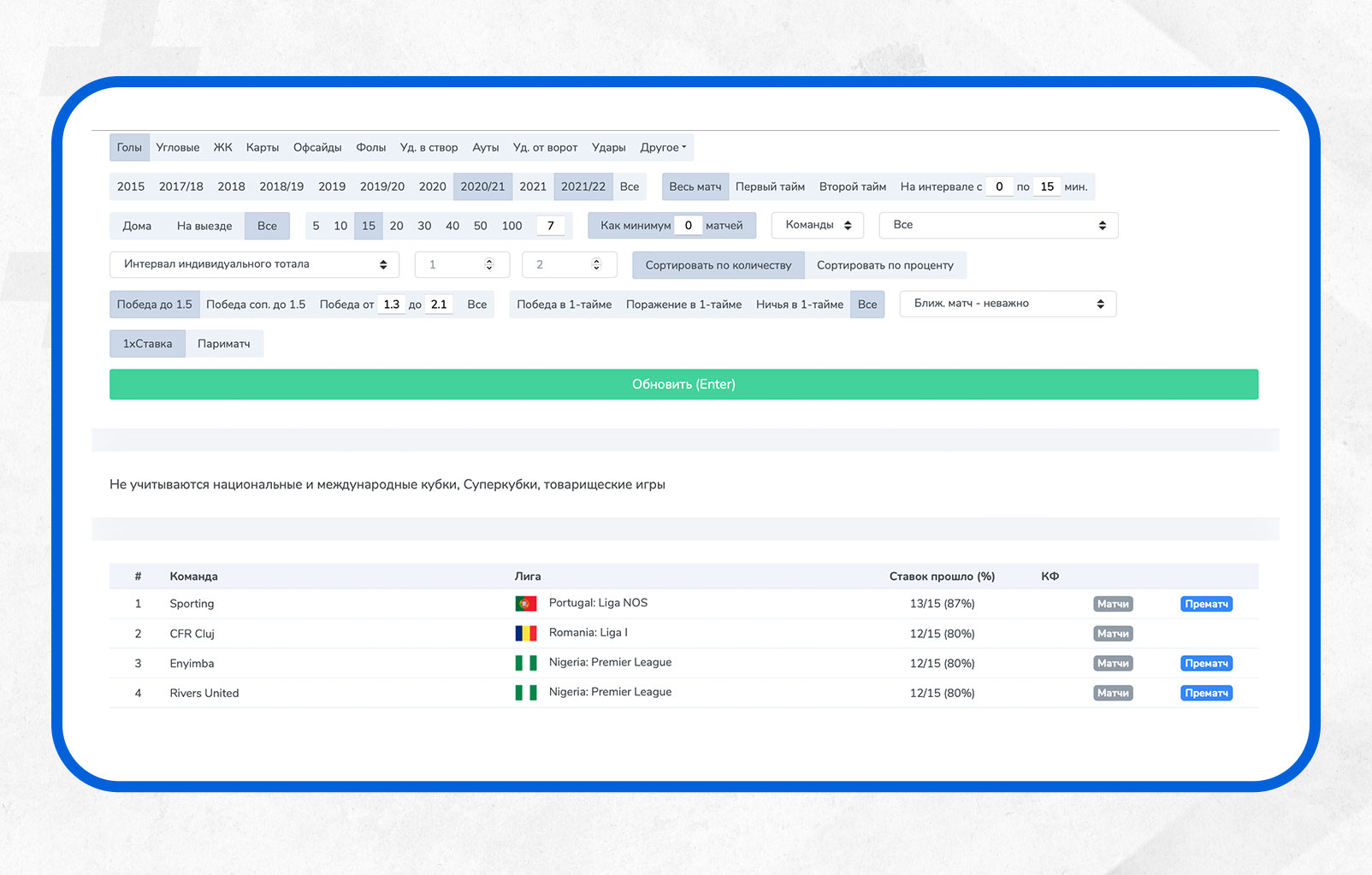This screenshot has height=875, width=1372.
Task: Select the Дома venue filter
Action: tap(137, 226)
